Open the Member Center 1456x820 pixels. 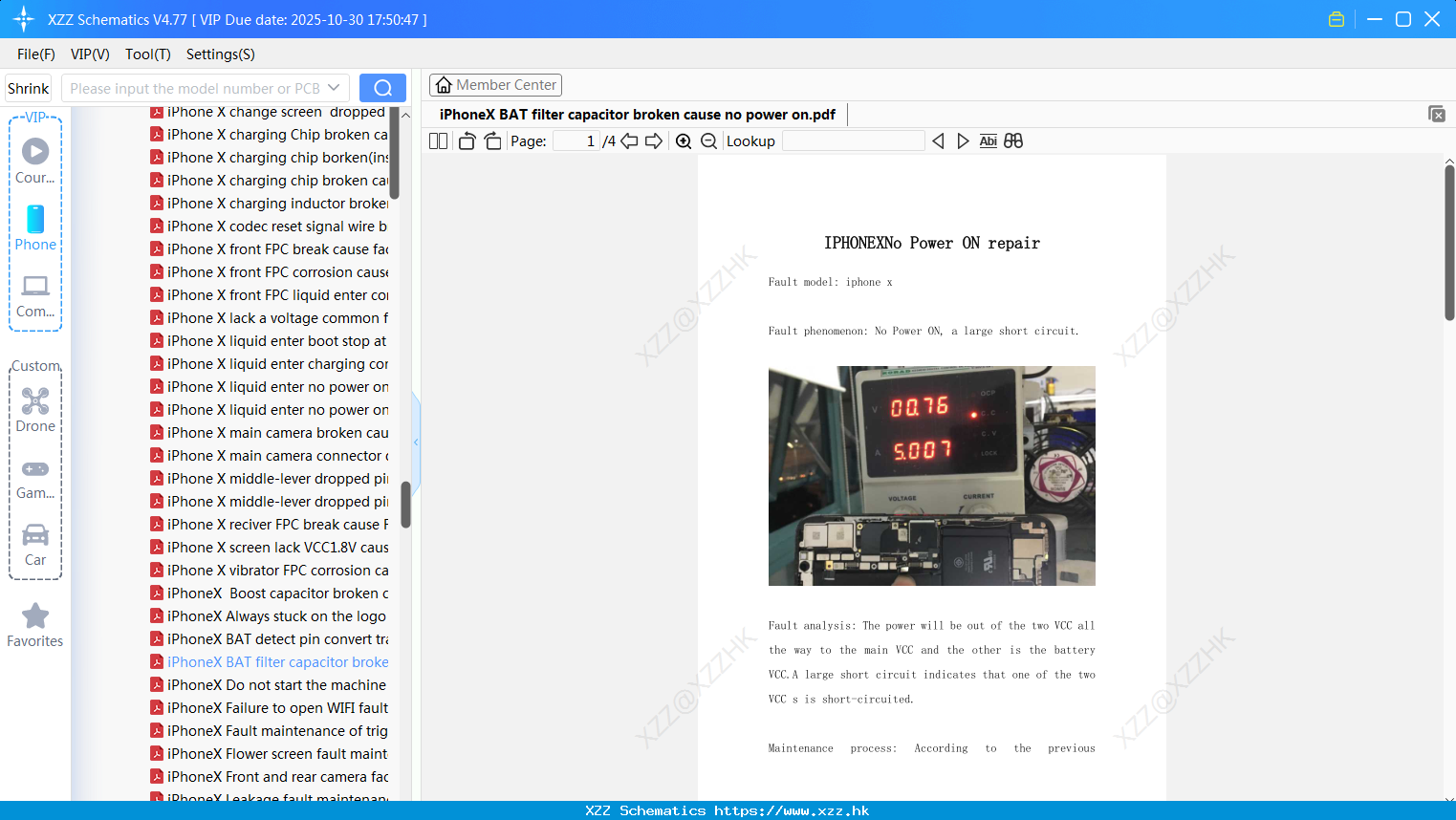tap(495, 85)
